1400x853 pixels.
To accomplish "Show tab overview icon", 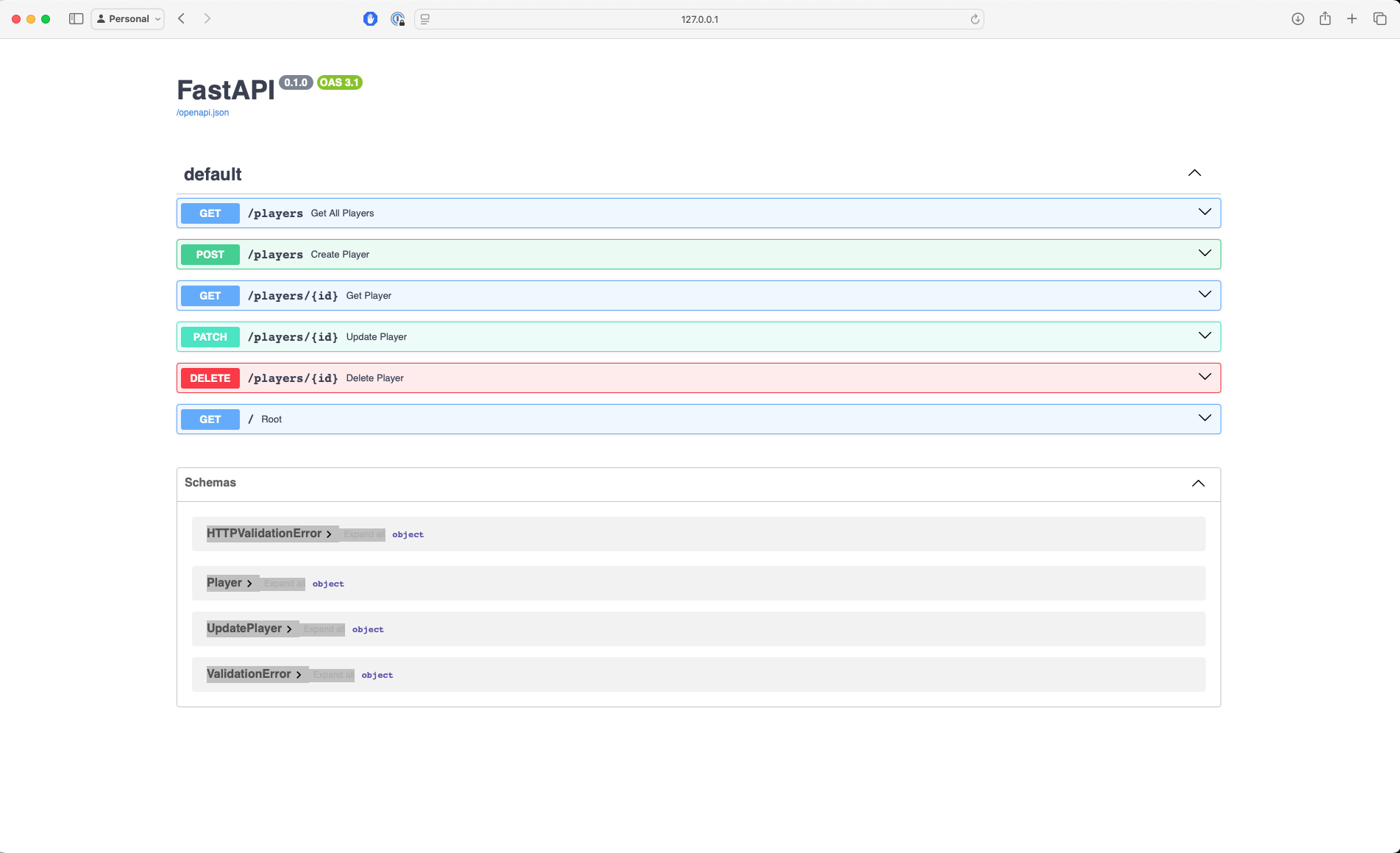I will (1380, 19).
